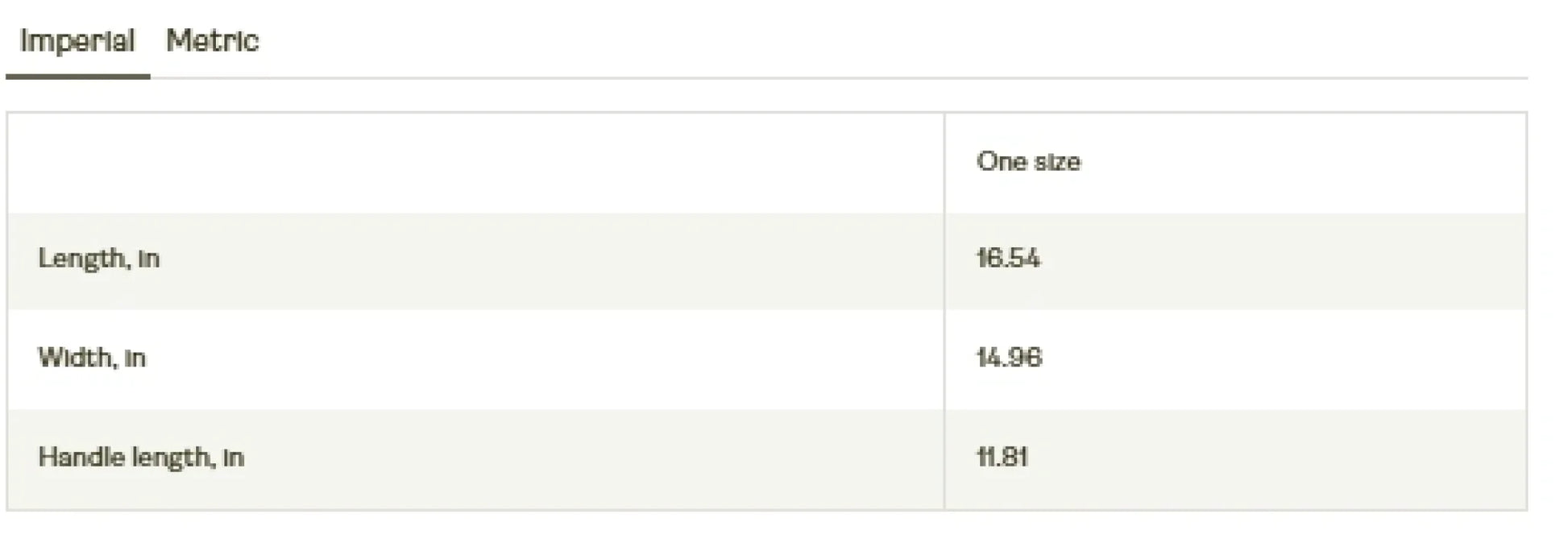
Task: Click the "in" unit in the Length row
Action: (148, 259)
